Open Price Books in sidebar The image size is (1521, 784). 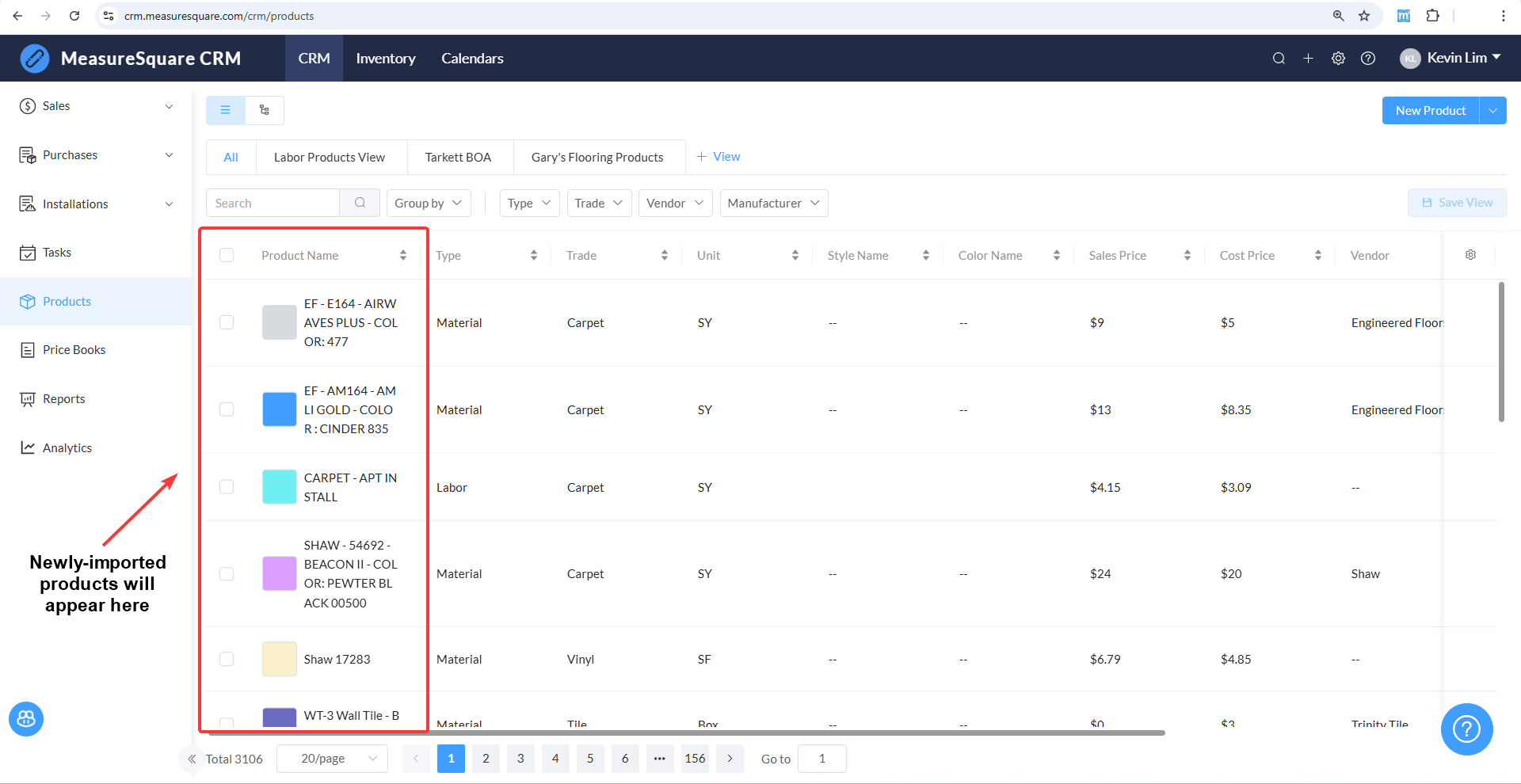(x=96, y=350)
